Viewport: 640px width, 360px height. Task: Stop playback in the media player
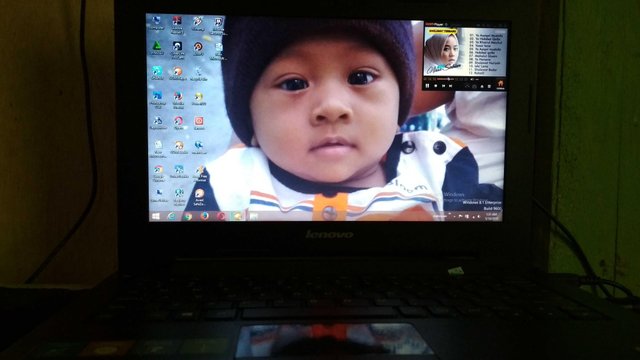pyautogui.click(x=436, y=86)
